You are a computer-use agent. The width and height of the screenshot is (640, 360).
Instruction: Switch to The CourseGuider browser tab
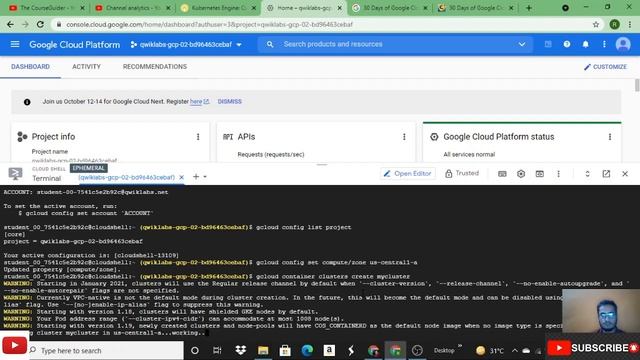pos(46,8)
